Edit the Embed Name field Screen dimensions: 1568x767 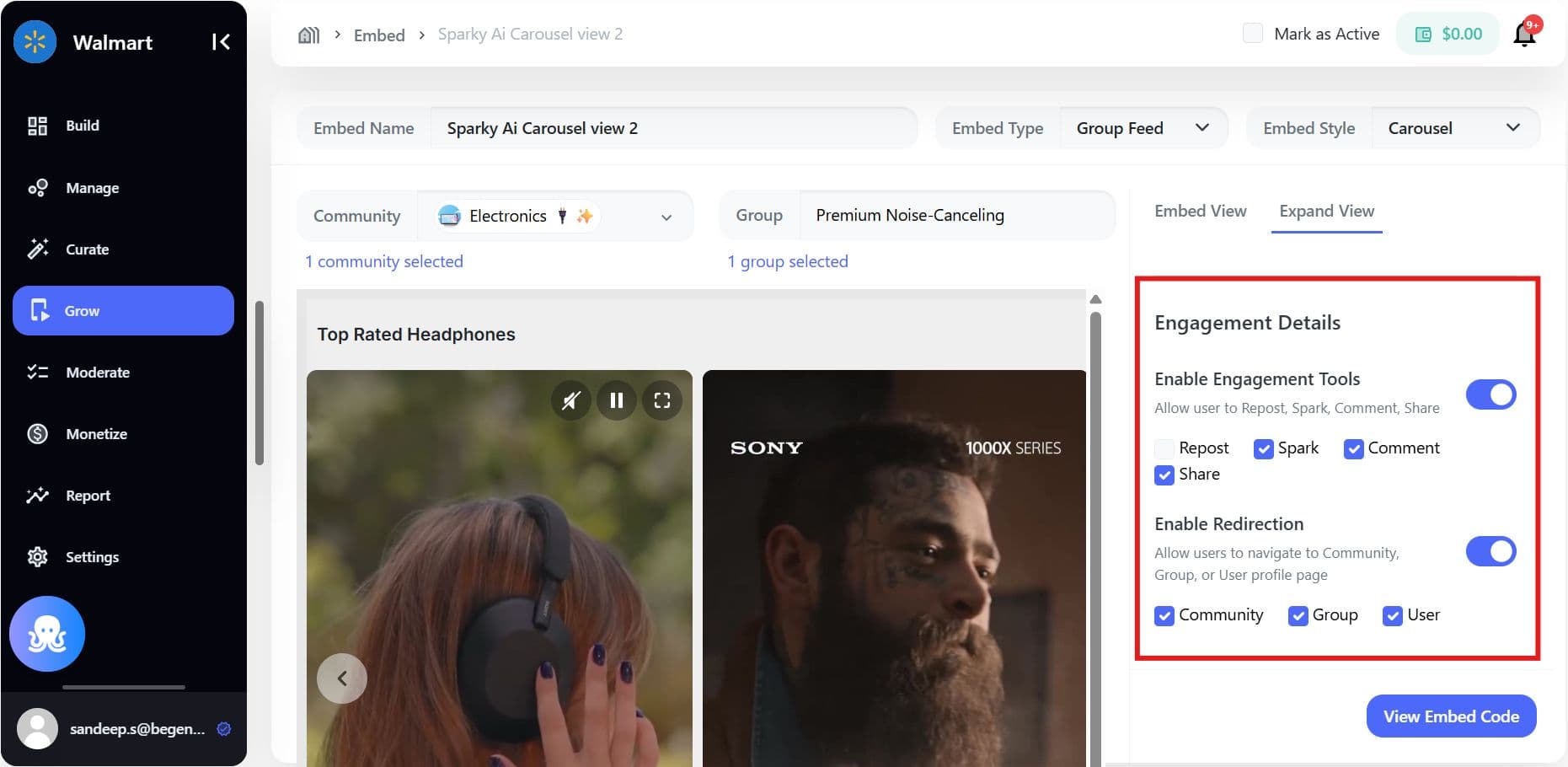pos(672,128)
